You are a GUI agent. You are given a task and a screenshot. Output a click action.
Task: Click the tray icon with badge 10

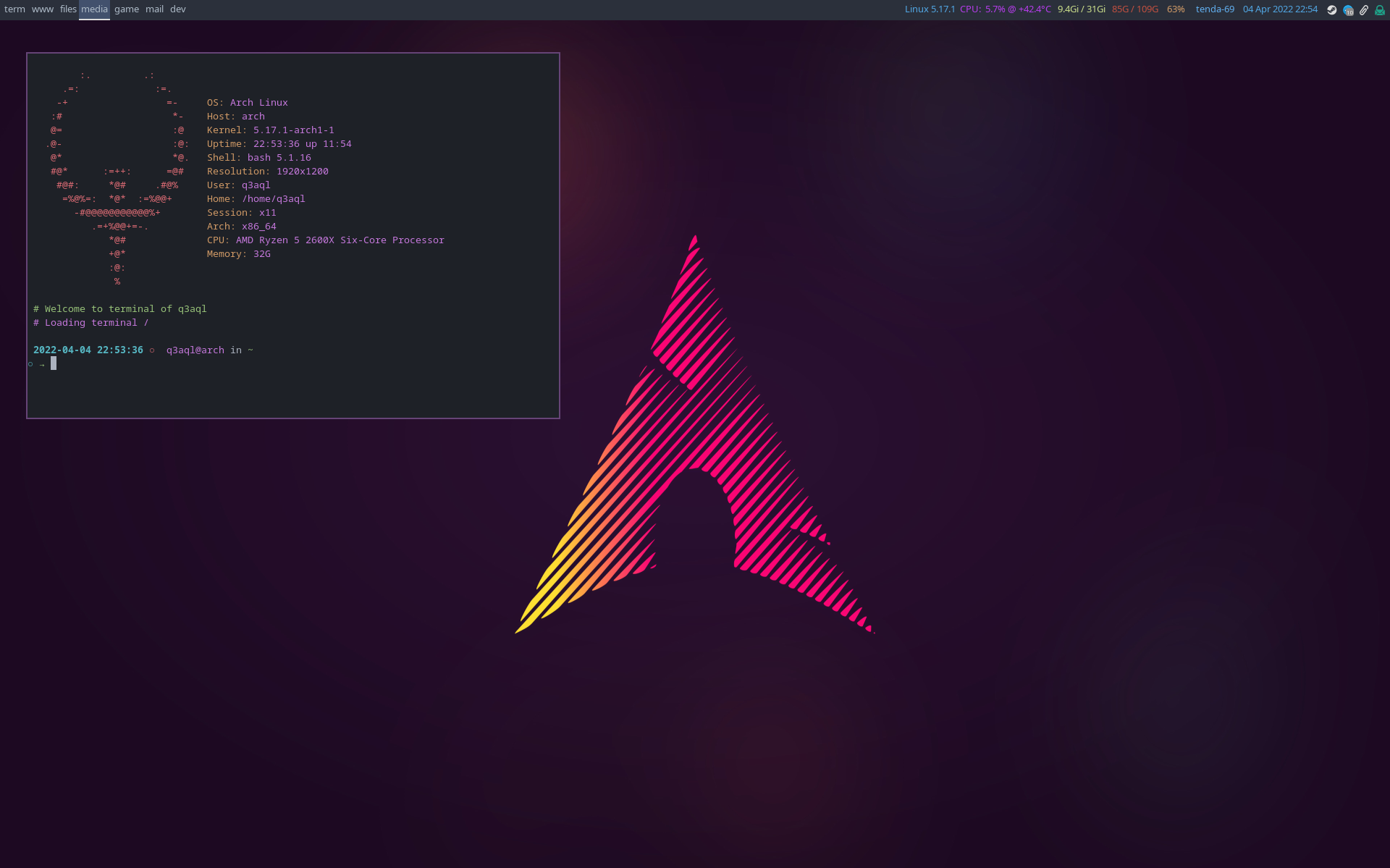coord(1348,10)
